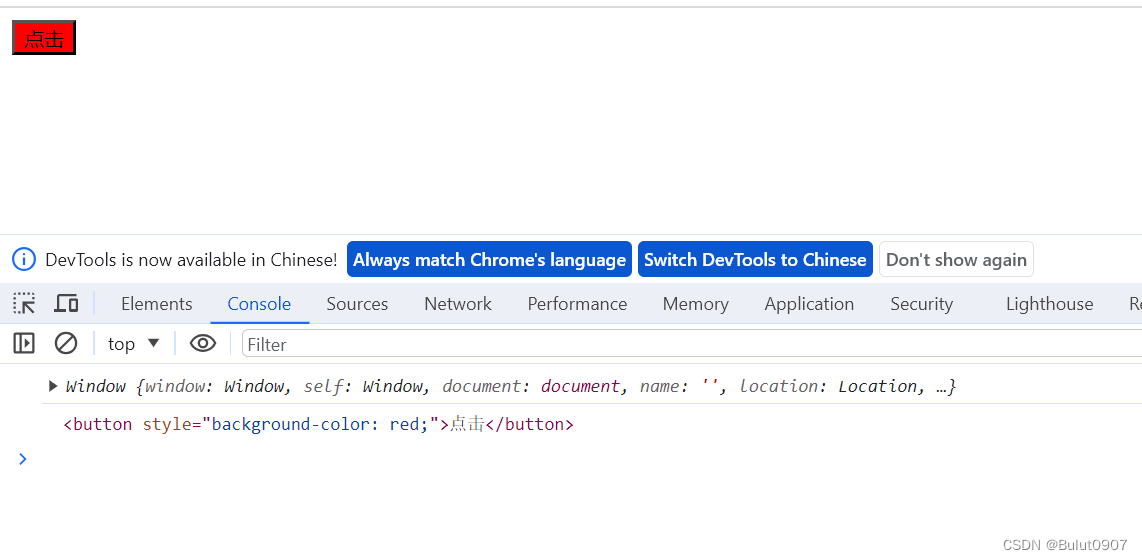Click Always match Chrome's language button
Viewport: 1142px width, 560px height.
(489, 259)
